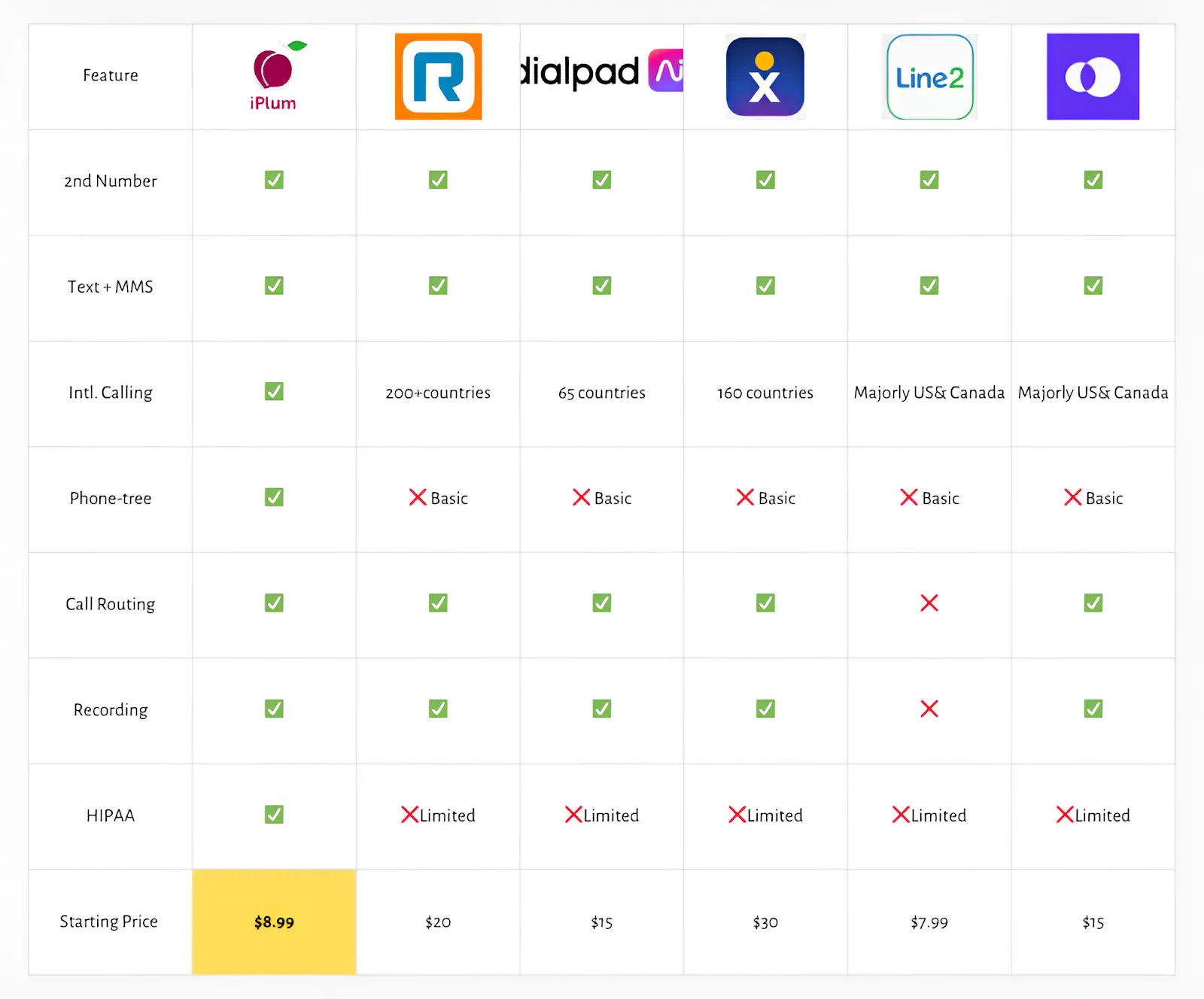This screenshot has height=999, width=1204.
Task: Click the 65 countries cell
Action: (x=602, y=393)
